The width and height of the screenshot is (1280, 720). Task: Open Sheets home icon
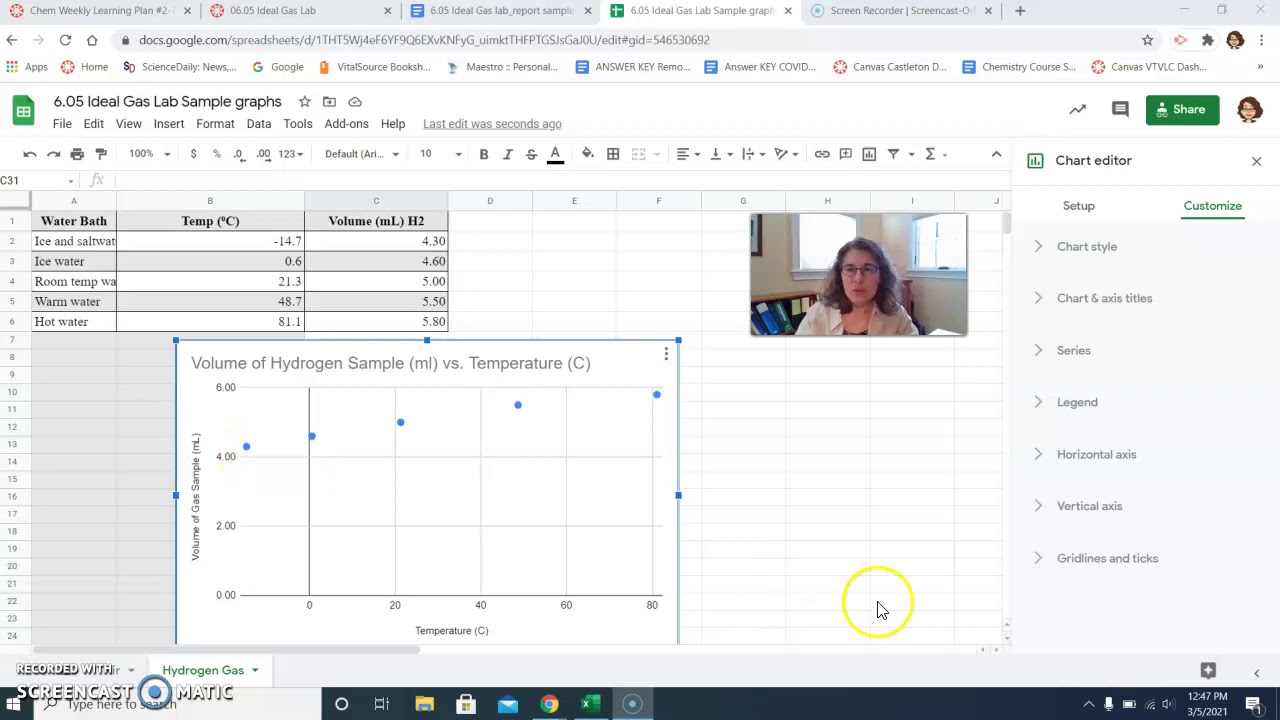coord(23,110)
